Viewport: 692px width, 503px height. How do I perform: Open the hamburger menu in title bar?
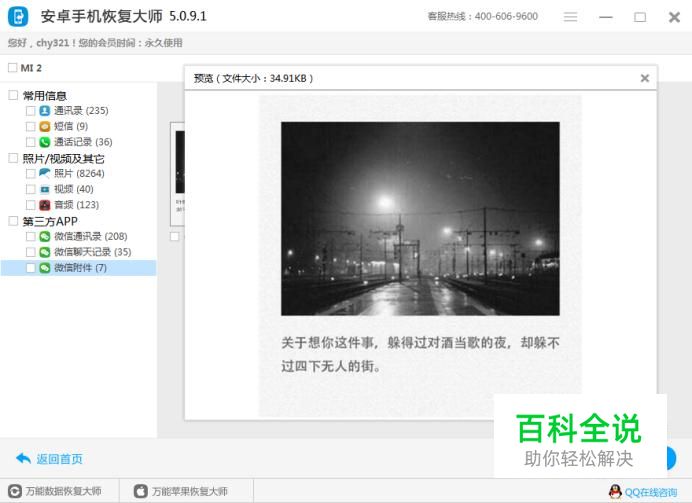pyautogui.click(x=570, y=17)
